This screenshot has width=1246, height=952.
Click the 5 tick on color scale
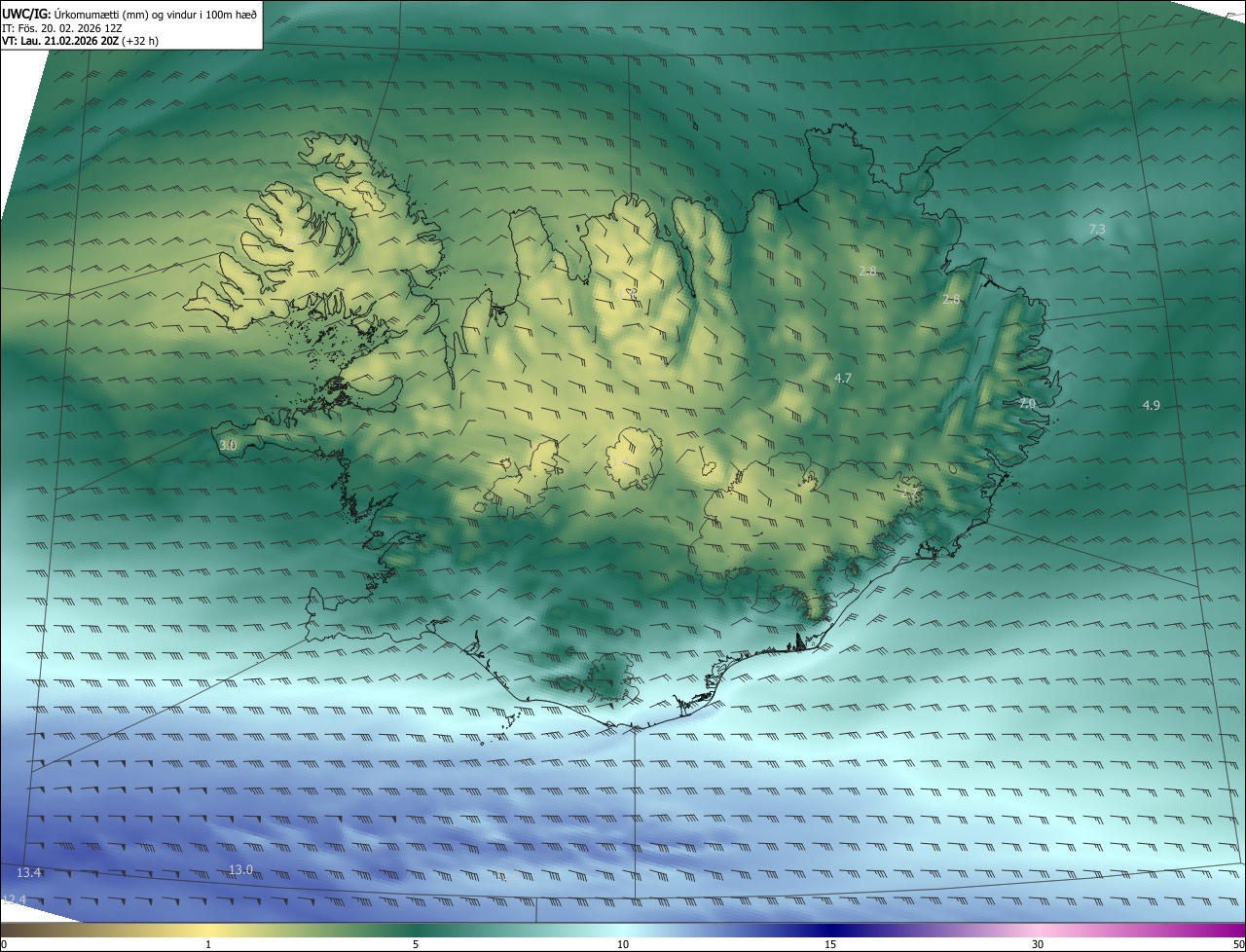click(416, 944)
